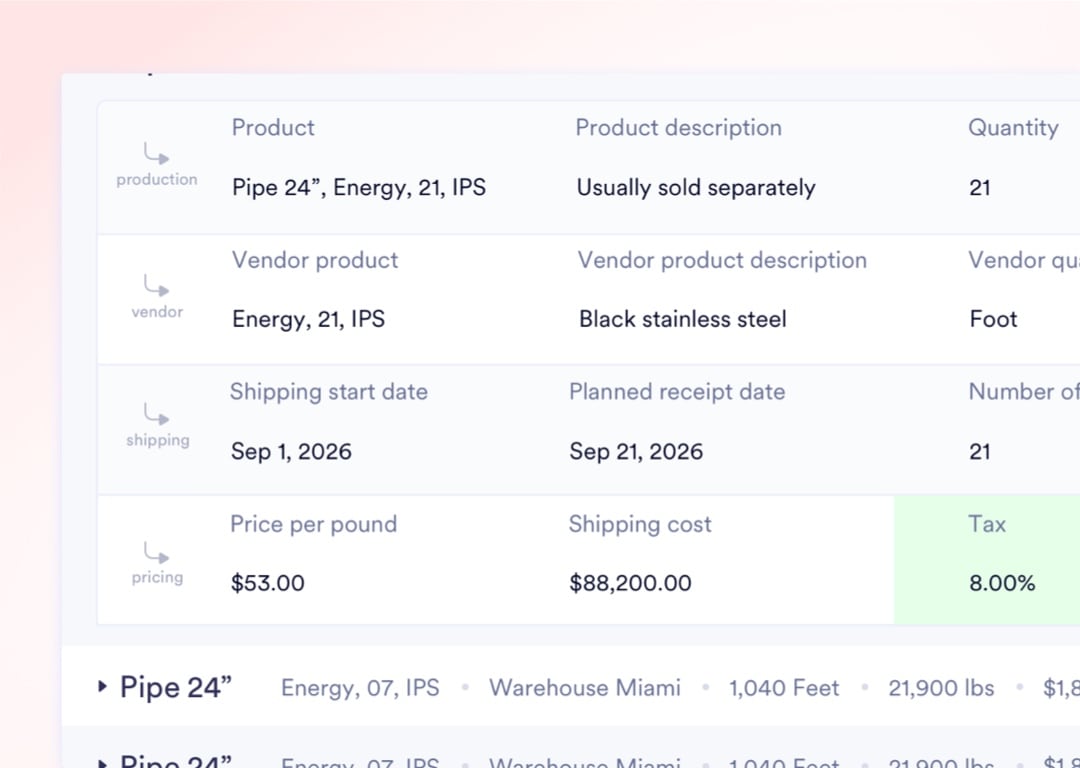Screen dimensions: 1080x768
Task: Click the 1,040 Feet value in the summary row
Action: pyautogui.click(x=784, y=688)
